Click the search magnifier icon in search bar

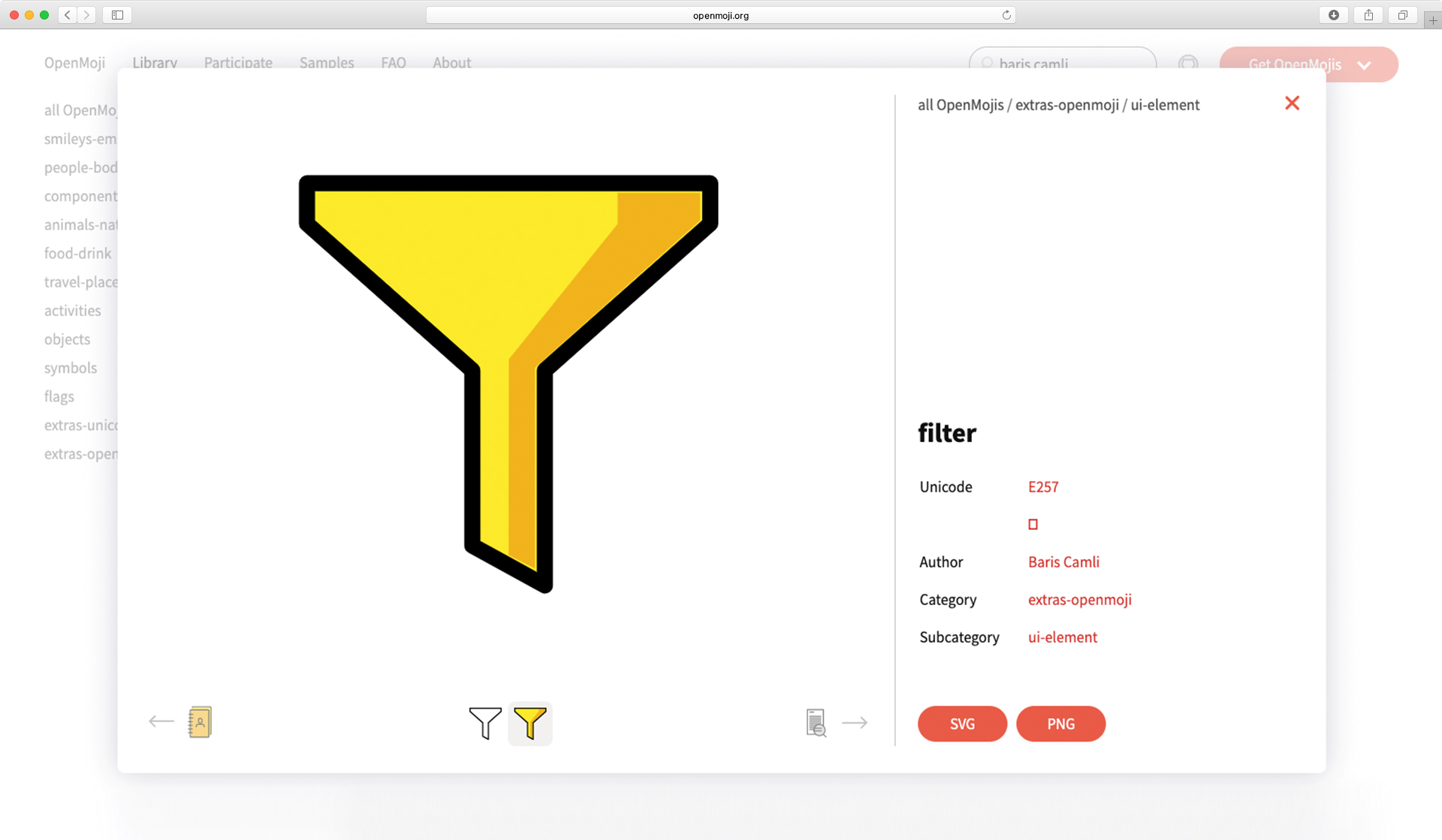click(988, 64)
